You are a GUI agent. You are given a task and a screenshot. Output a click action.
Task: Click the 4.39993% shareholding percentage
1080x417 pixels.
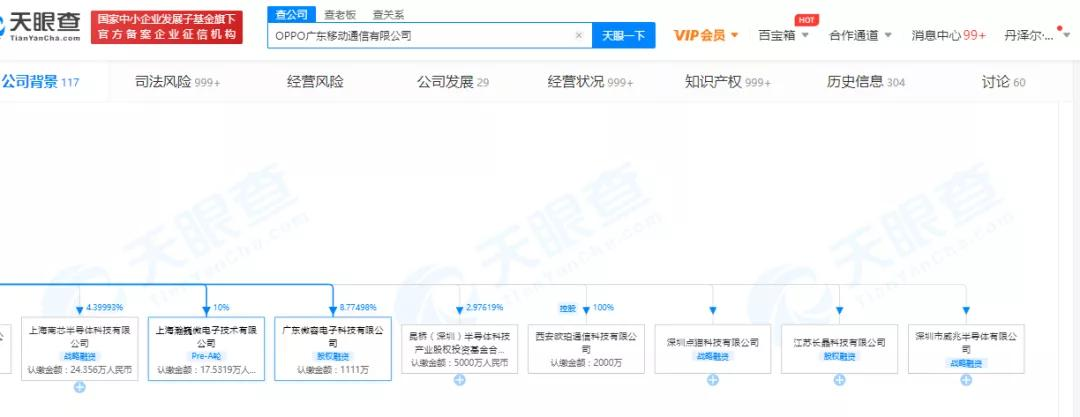(105, 307)
